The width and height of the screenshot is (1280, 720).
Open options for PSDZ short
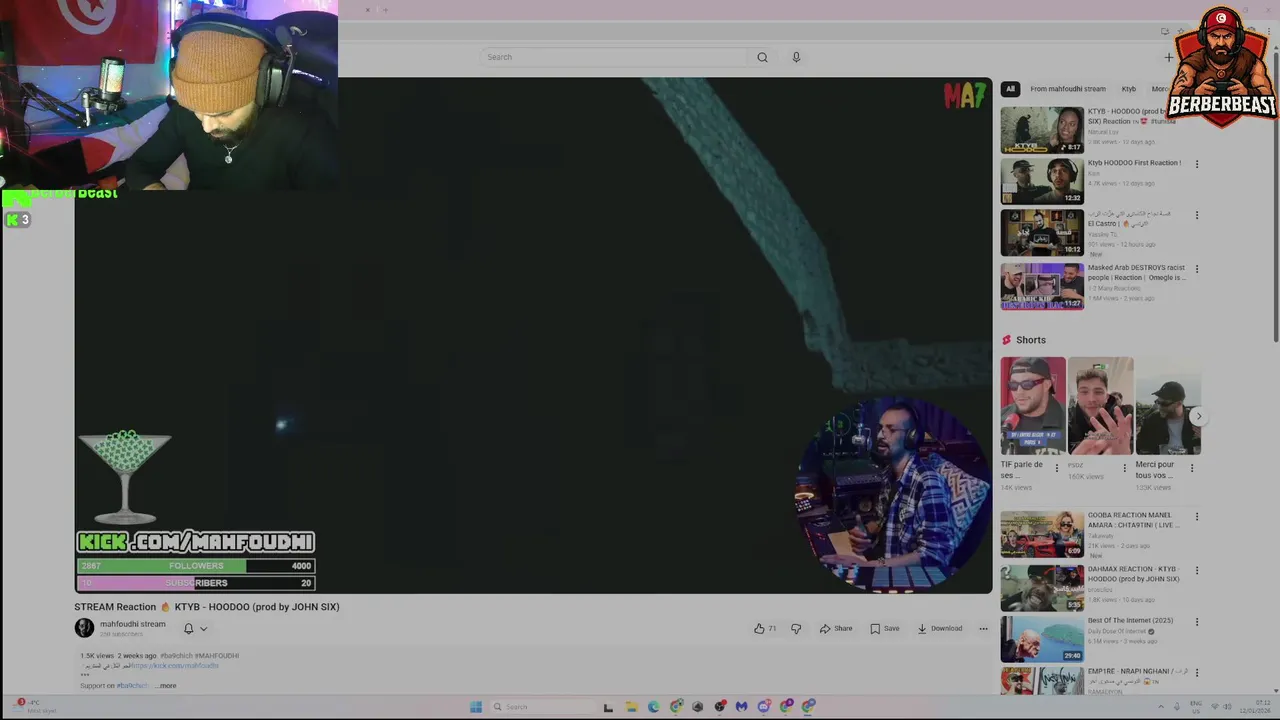click(x=1124, y=468)
